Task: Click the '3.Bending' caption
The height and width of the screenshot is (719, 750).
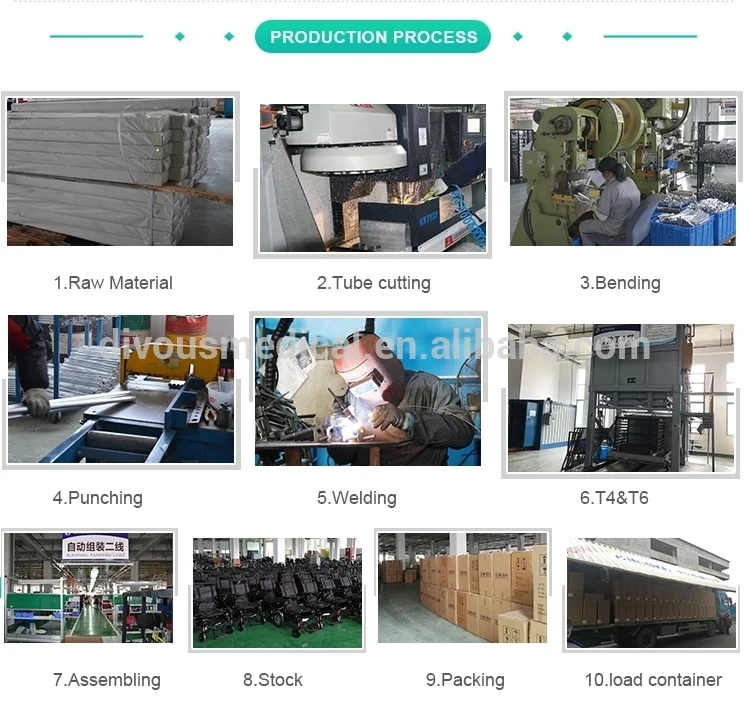Action: click(620, 283)
